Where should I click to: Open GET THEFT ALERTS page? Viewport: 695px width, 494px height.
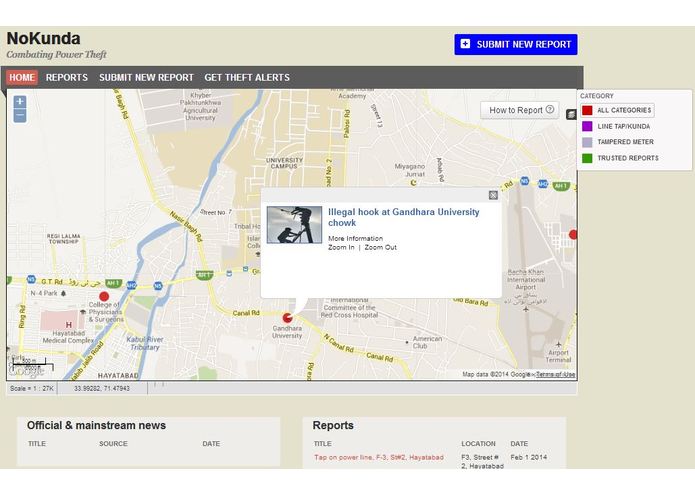coord(247,78)
